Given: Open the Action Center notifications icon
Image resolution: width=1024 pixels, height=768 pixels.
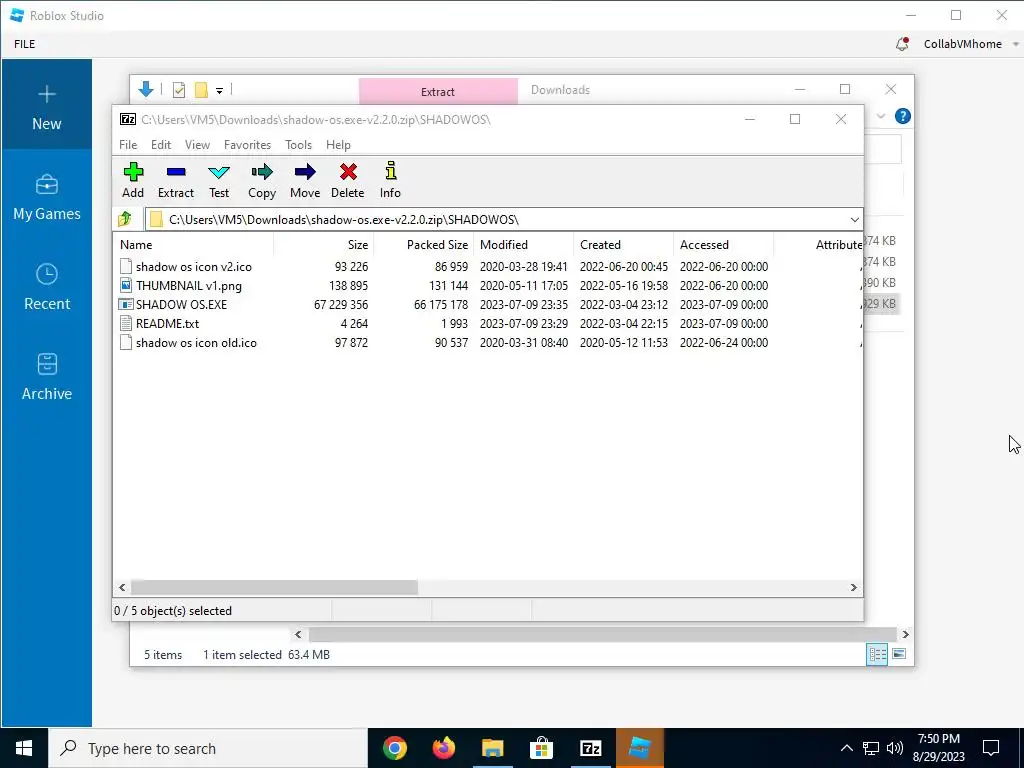Looking at the screenshot, I should (991, 748).
